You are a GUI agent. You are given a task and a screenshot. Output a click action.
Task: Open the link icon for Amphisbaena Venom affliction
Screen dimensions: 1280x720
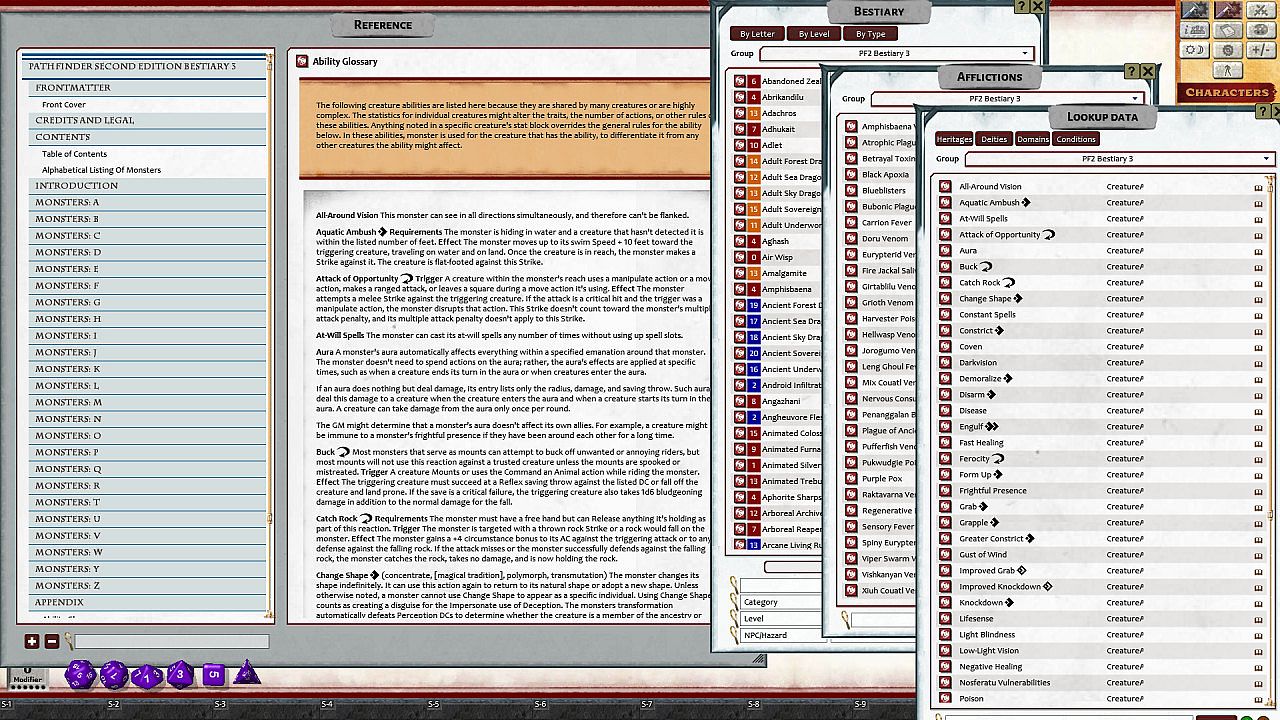click(x=851, y=127)
